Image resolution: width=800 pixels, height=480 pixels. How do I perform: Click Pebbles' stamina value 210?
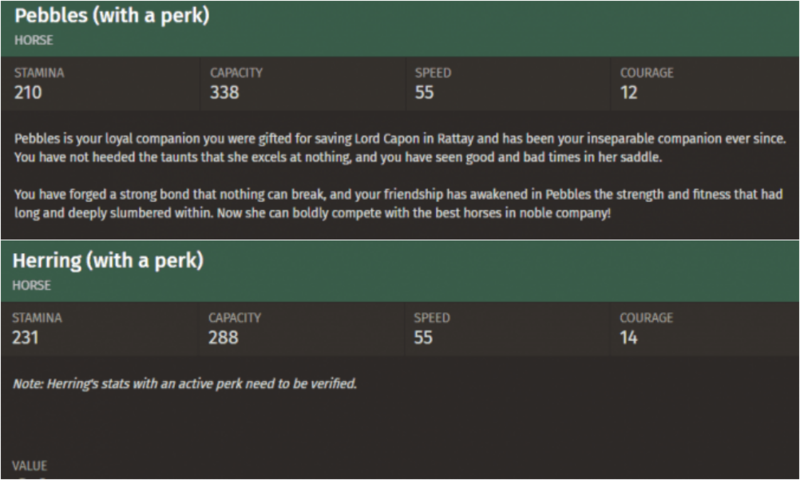(x=28, y=93)
